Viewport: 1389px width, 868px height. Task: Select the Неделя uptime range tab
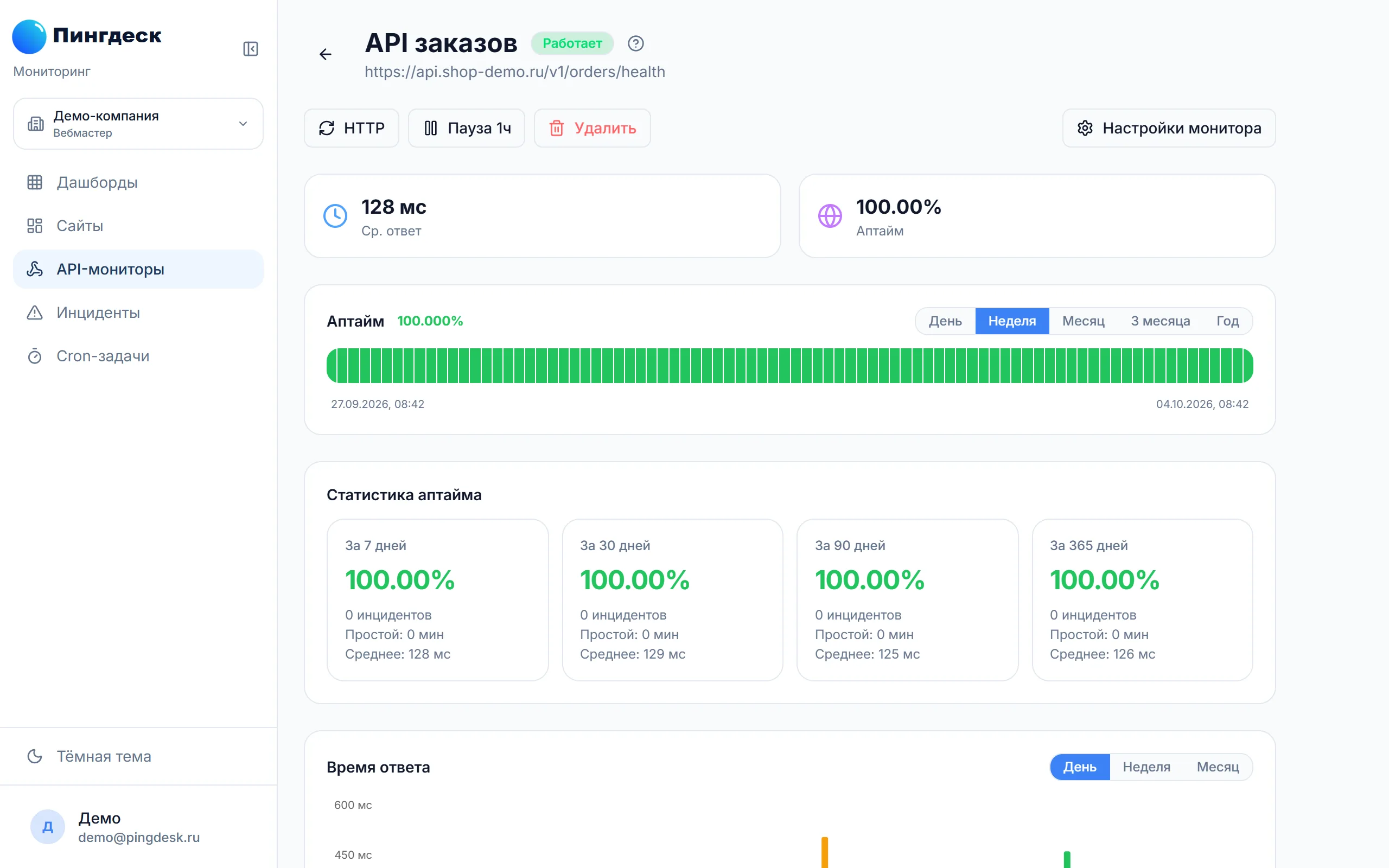(x=1012, y=321)
